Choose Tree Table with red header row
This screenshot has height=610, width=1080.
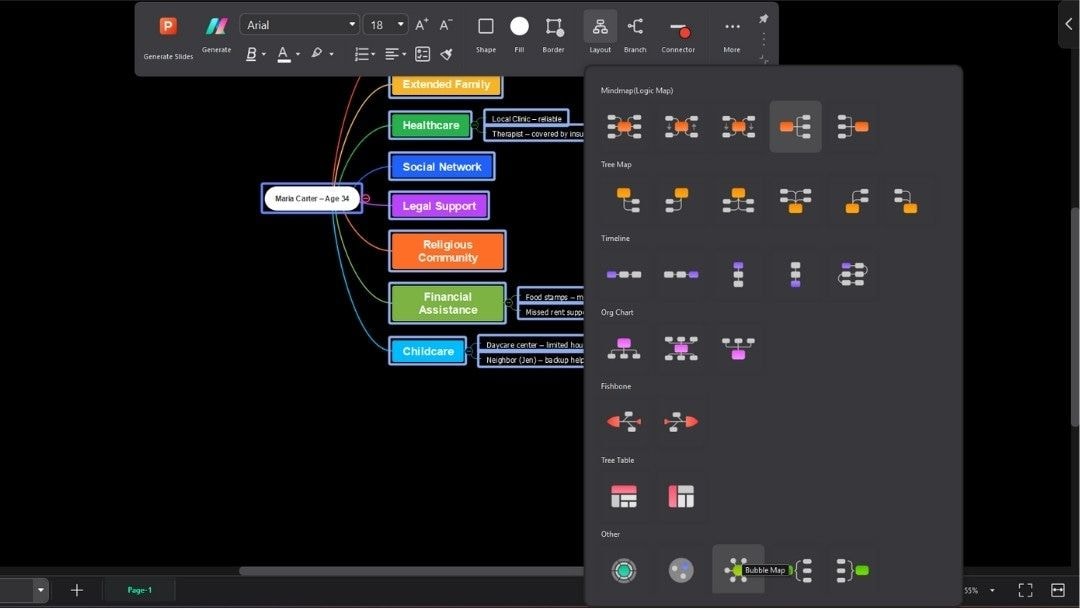click(x=624, y=496)
